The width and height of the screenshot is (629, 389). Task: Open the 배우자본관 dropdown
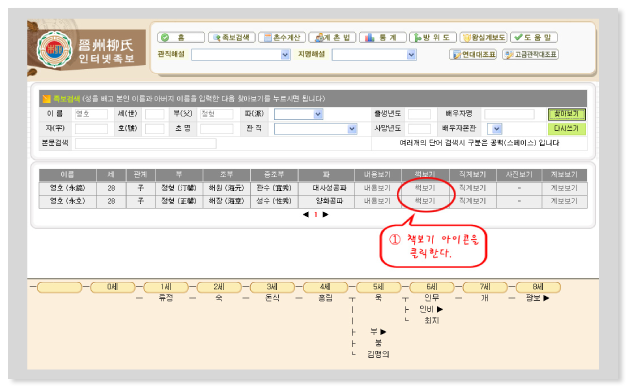click(x=497, y=129)
